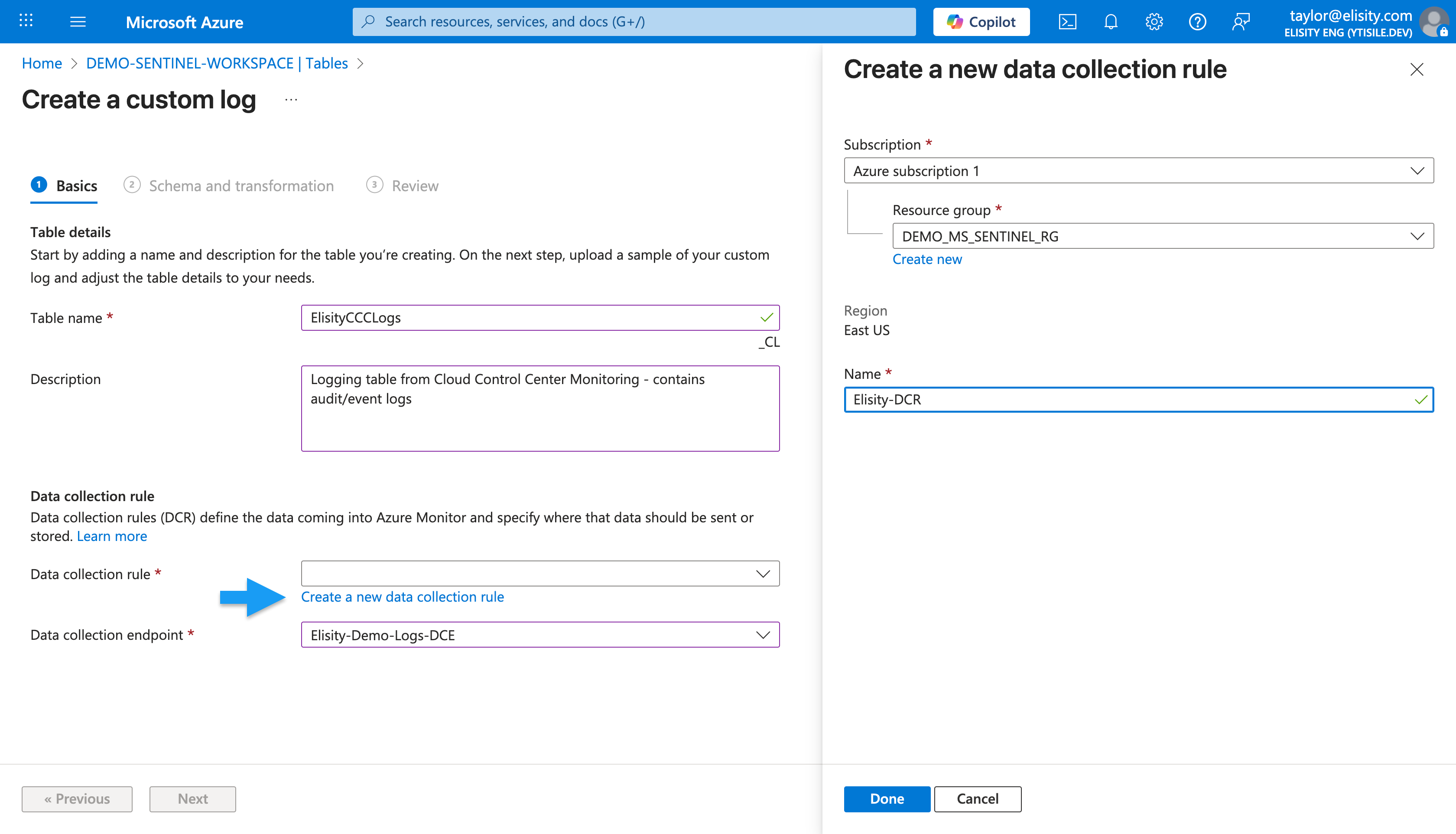Open the Azure app launcher grid
The height and width of the screenshot is (834, 1456).
[x=26, y=21]
